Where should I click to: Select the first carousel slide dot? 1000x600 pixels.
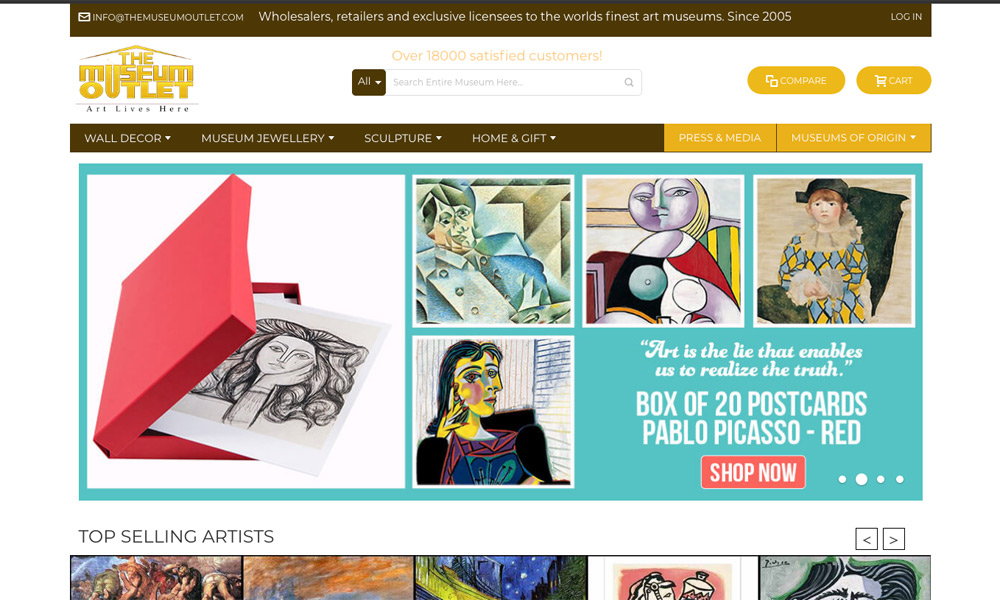coord(842,479)
